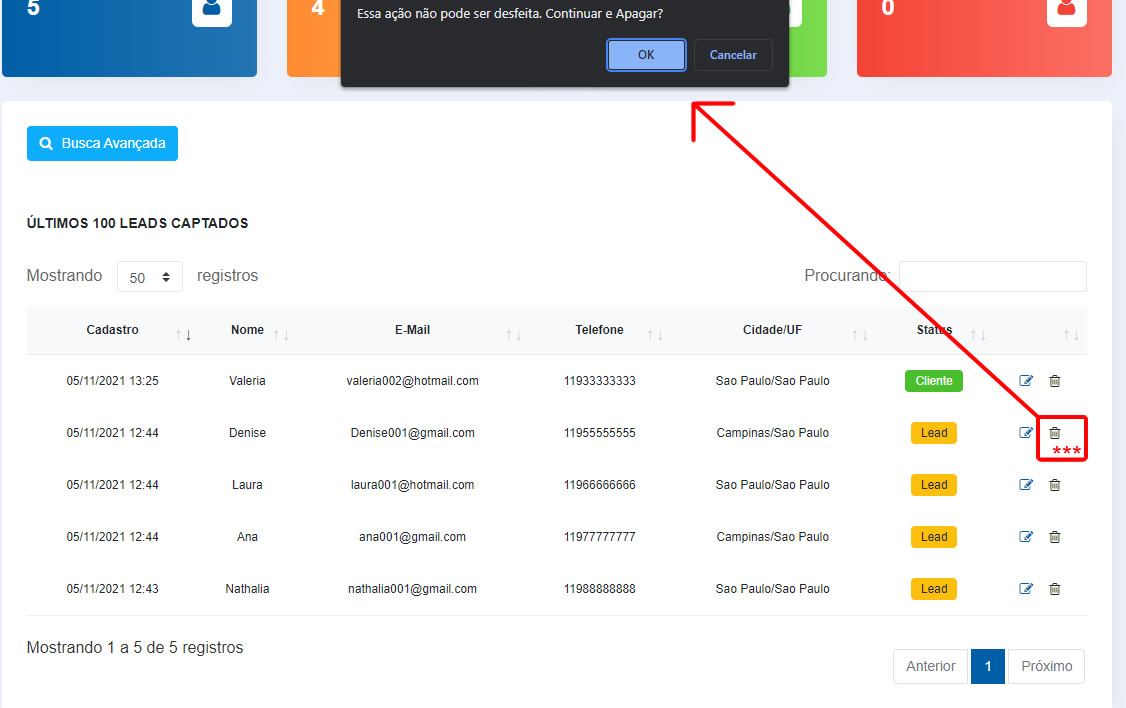The height and width of the screenshot is (708, 1126).
Task: Go to Próximo page
Action: click(x=1046, y=666)
